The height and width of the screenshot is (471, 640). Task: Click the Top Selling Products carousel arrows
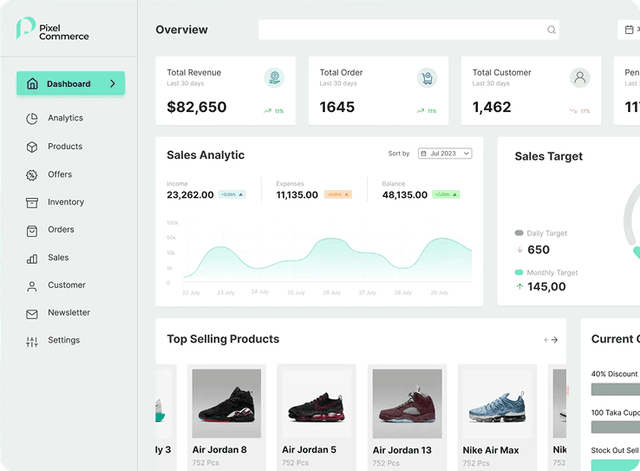point(551,340)
